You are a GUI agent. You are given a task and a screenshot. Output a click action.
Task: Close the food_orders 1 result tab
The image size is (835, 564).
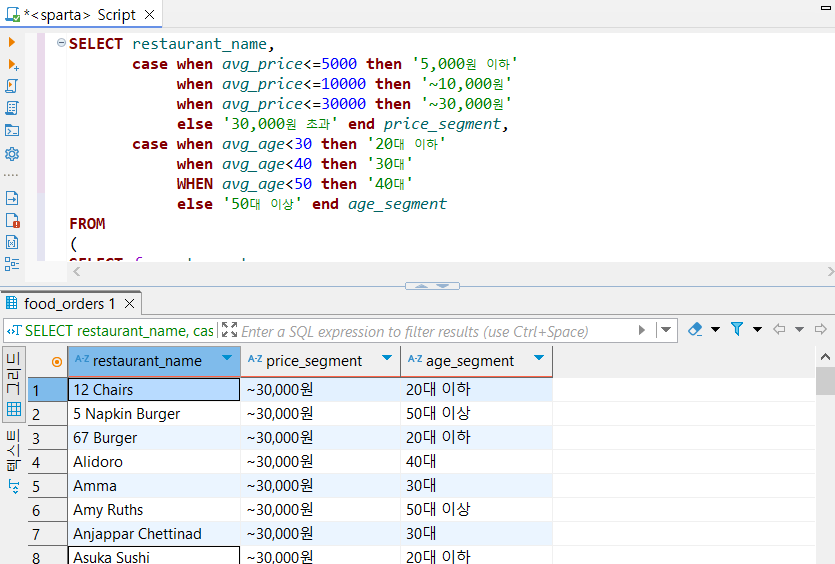pos(129,304)
